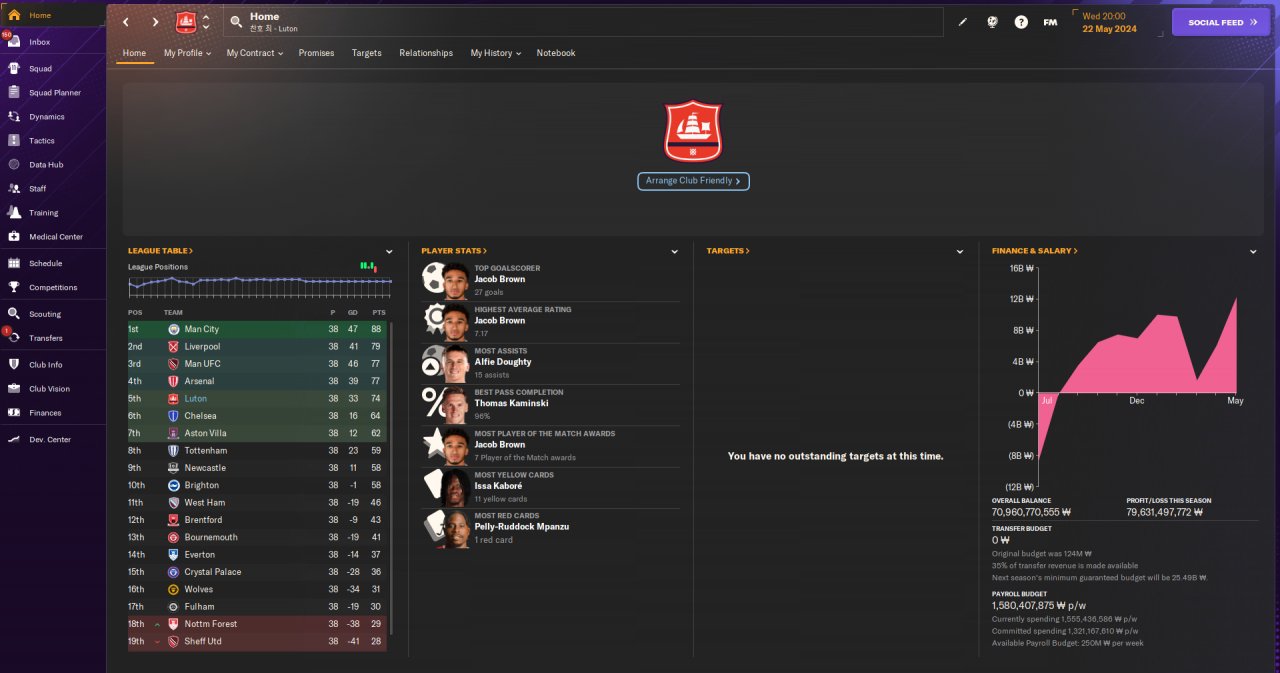
Task: Open the Relationships tab
Action: 426,53
